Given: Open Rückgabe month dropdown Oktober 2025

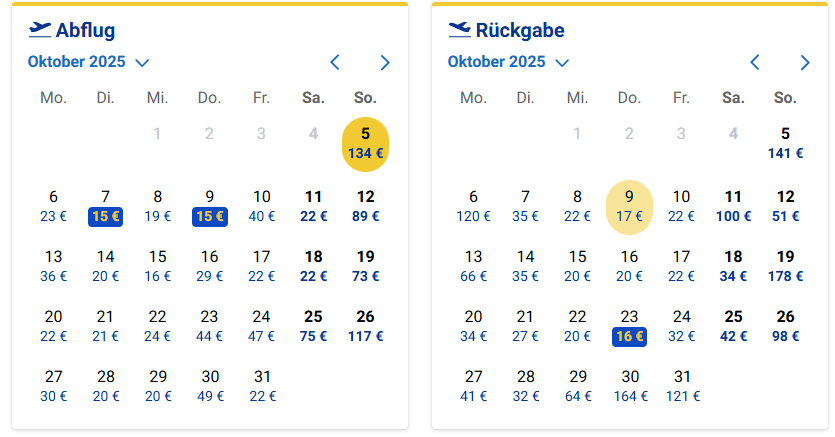Looking at the screenshot, I should [508, 62].
